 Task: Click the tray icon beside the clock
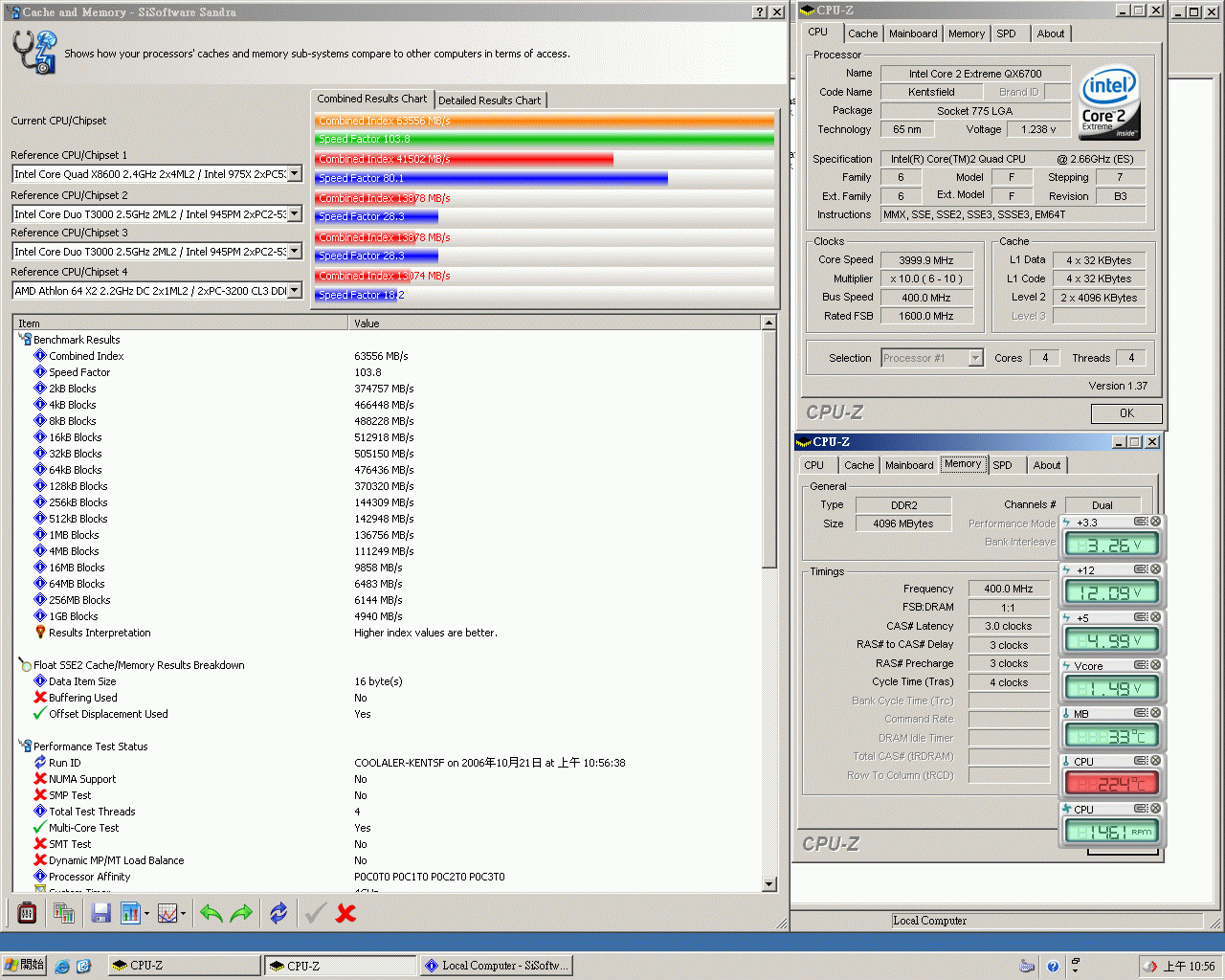coord(1149,966)
